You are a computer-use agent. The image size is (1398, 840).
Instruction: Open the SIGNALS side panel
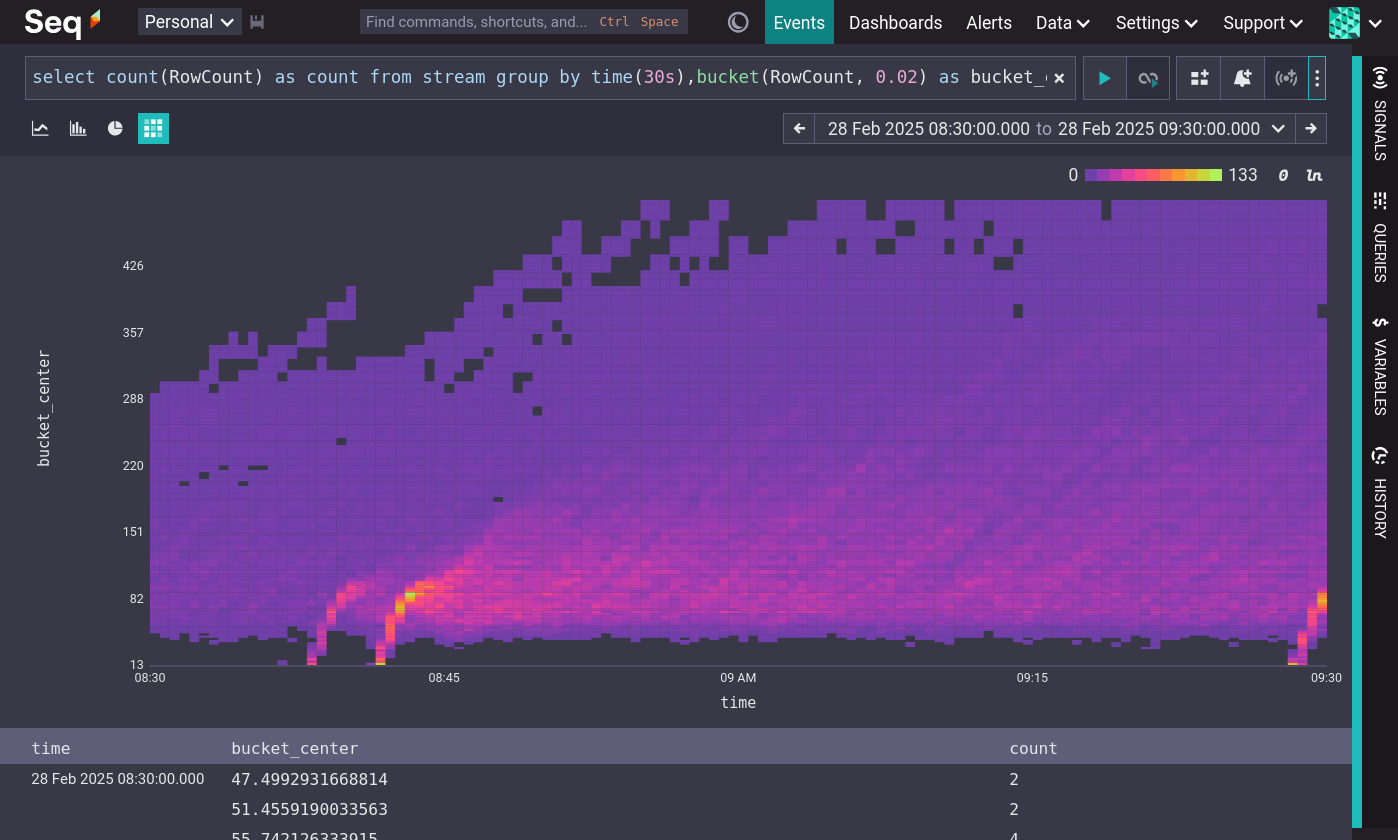tap(1380, 113)
